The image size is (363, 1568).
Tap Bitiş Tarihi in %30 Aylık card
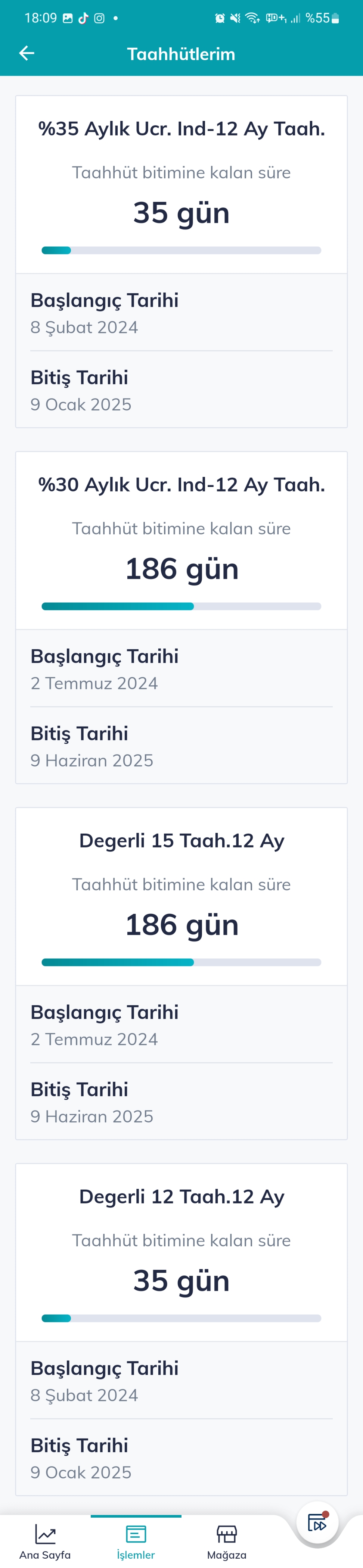[80, 734]
